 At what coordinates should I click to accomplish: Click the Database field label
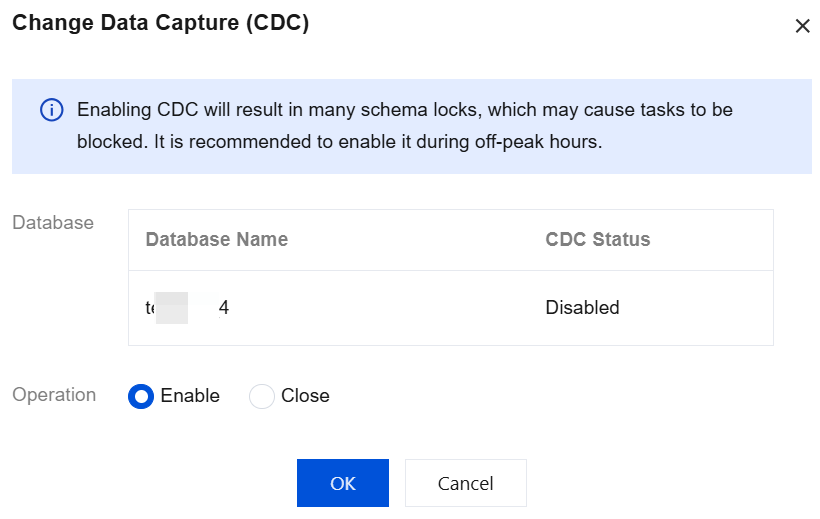[53, 223]
